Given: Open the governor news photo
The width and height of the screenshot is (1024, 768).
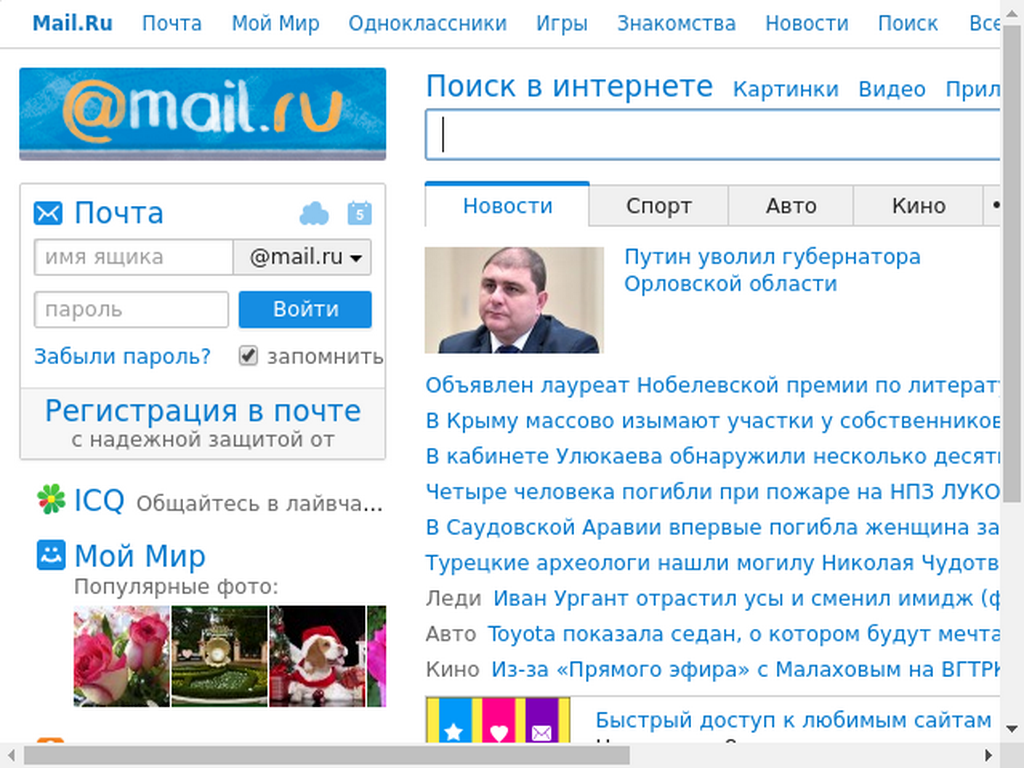Looking at the screenshot, I should pos(514,300).
